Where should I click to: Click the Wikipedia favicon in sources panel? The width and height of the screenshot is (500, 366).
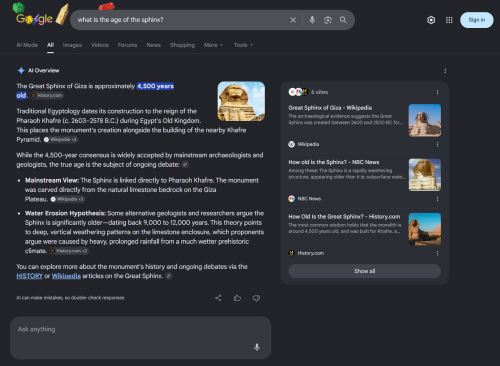coord(291,144)
